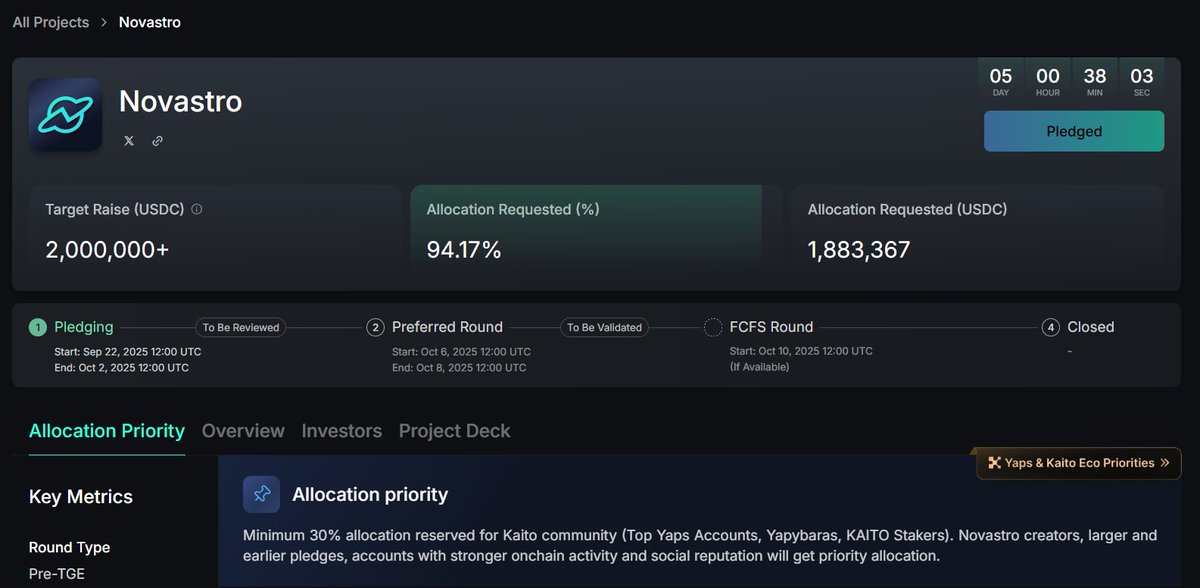Click the Yaps & Kaito Eco Priorities label
Screen dimensions: 1200x588
coord(1079,463)
